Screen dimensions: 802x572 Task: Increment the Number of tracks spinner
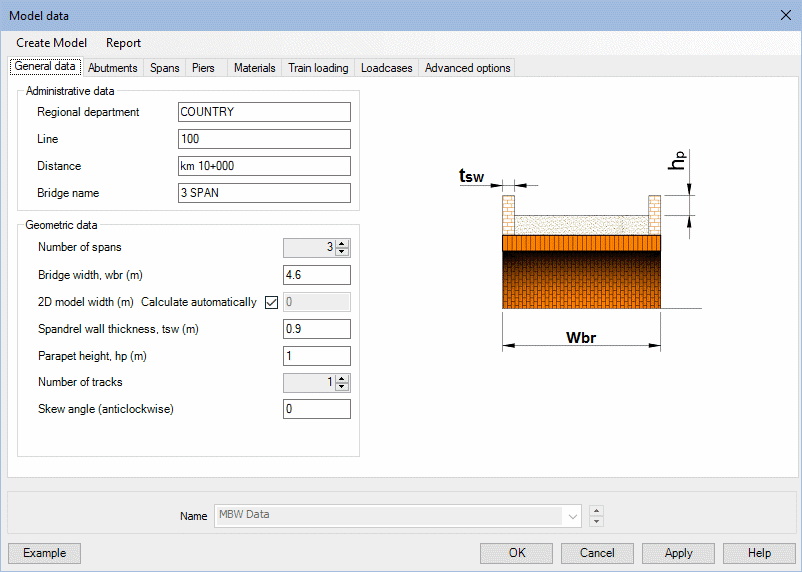[x=343, y=378]
